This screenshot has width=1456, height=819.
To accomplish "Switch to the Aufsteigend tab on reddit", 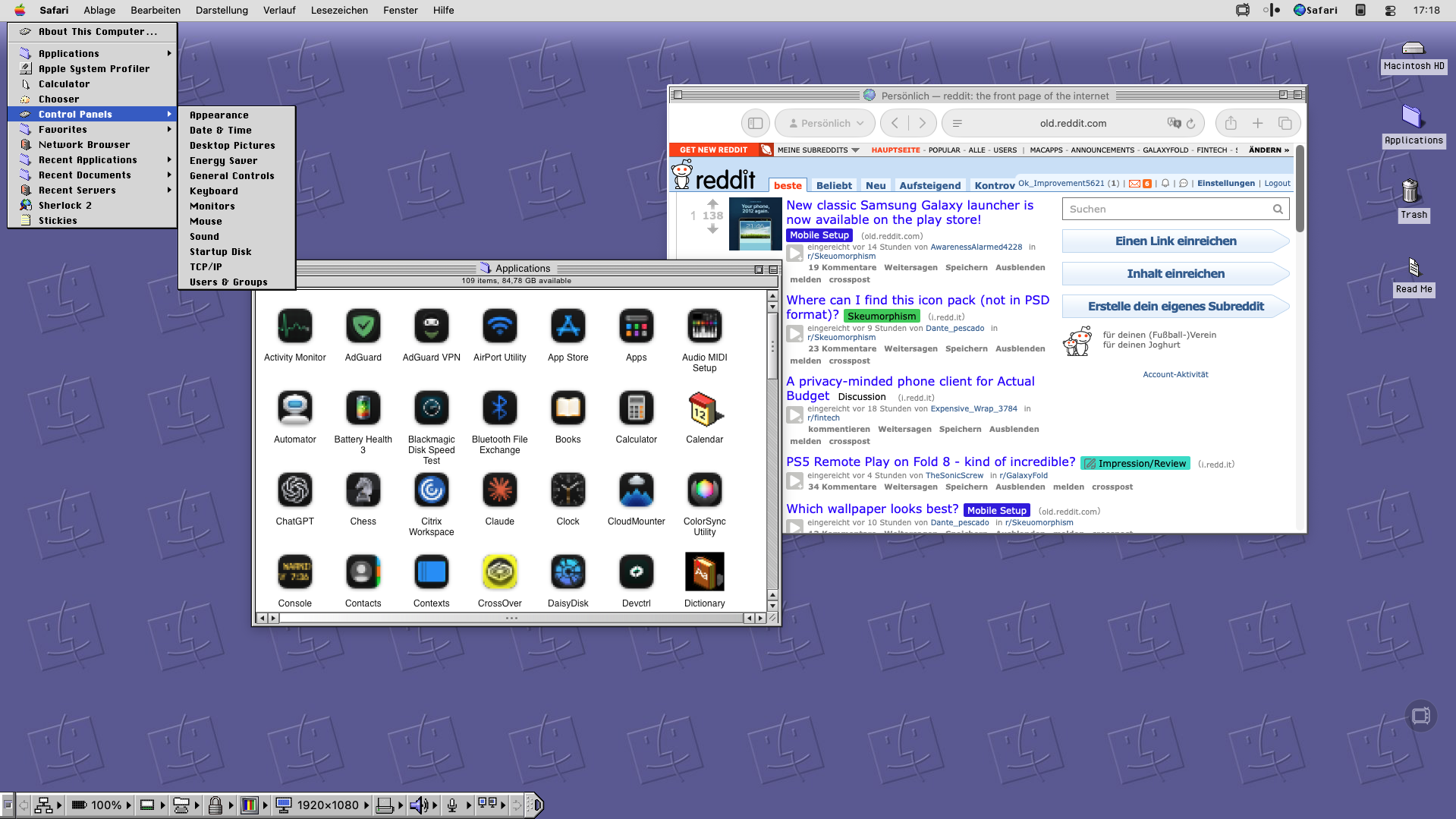I will (x=929, y=185).
